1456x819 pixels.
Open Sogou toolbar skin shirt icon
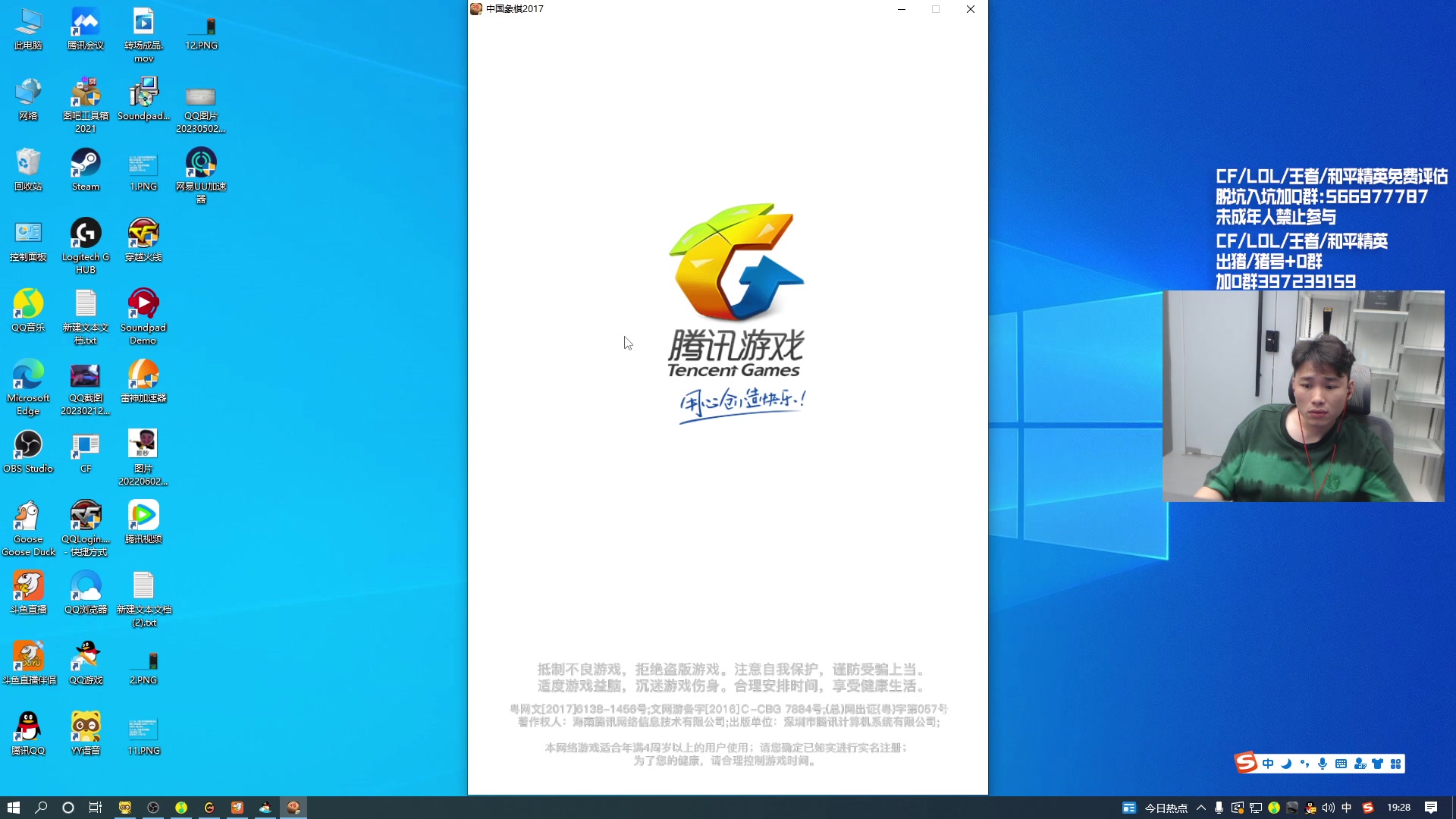[1377, 764]
